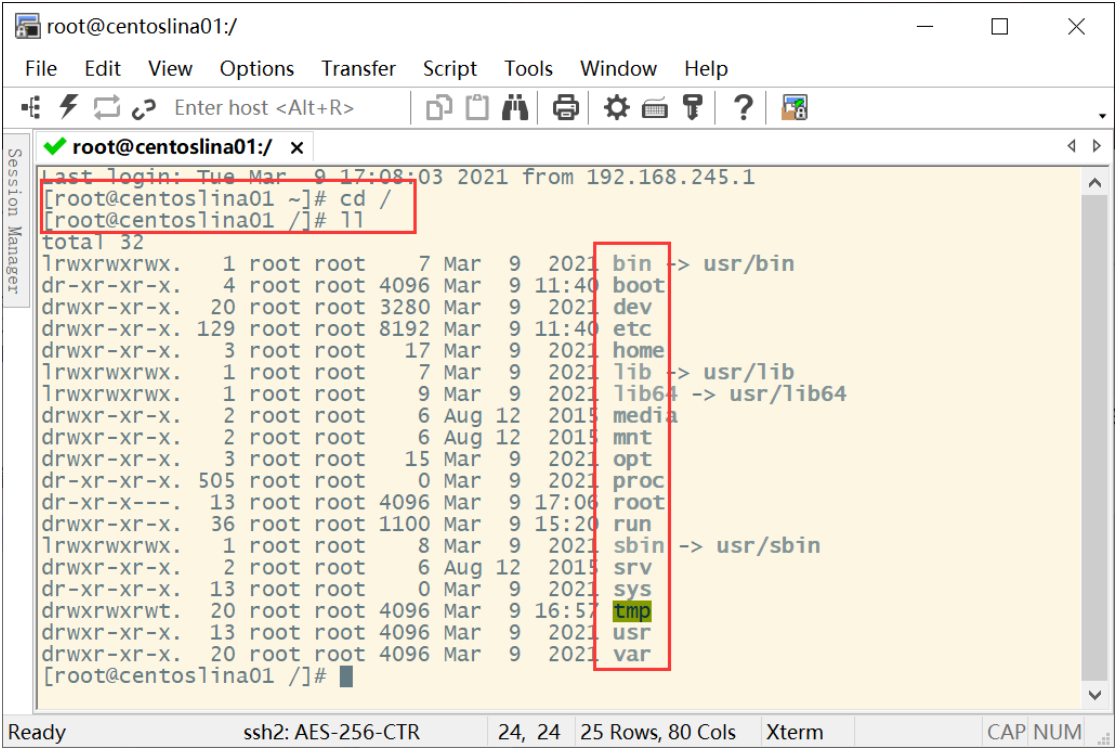Click the home directory entry
Viewport: 1116px width, 749px height.
[x=638, y=350]
